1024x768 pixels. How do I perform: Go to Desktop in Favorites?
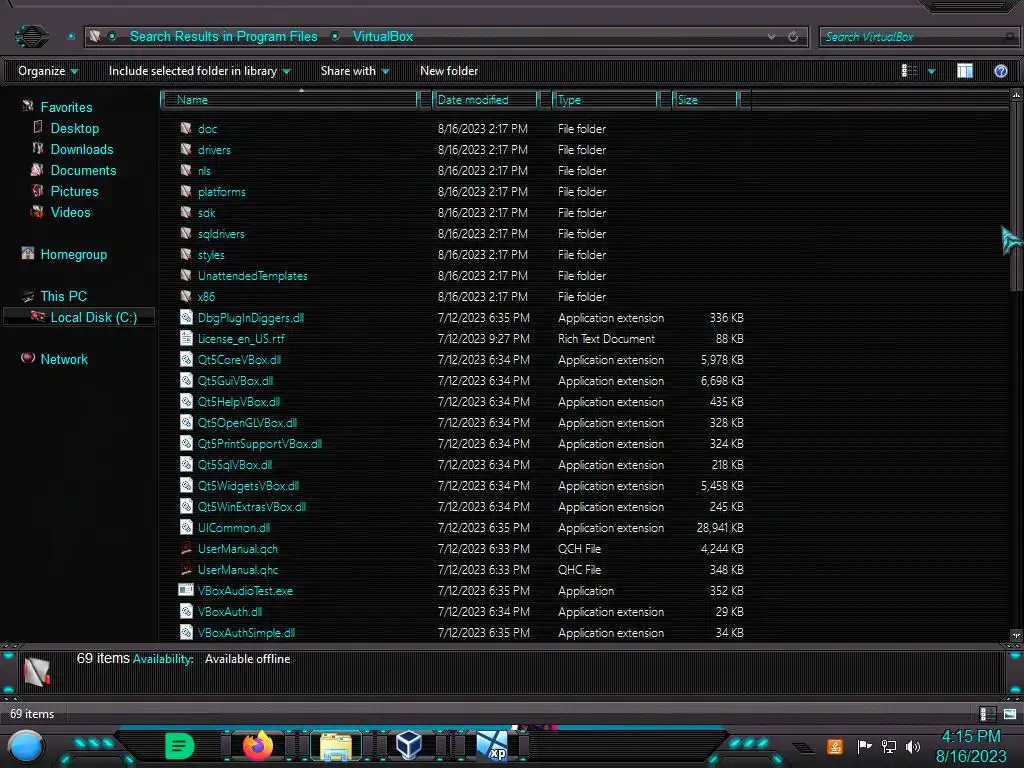click(74, 128)
